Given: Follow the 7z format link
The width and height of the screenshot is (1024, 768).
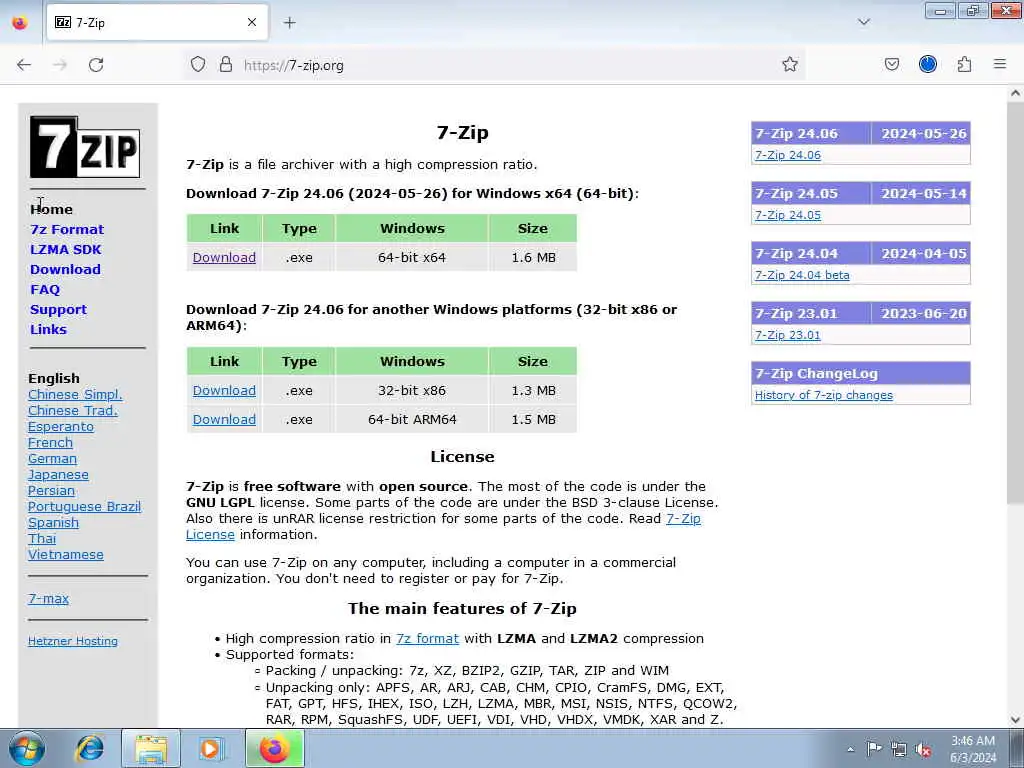Looking at the screenshot, I should pos(427,638).
